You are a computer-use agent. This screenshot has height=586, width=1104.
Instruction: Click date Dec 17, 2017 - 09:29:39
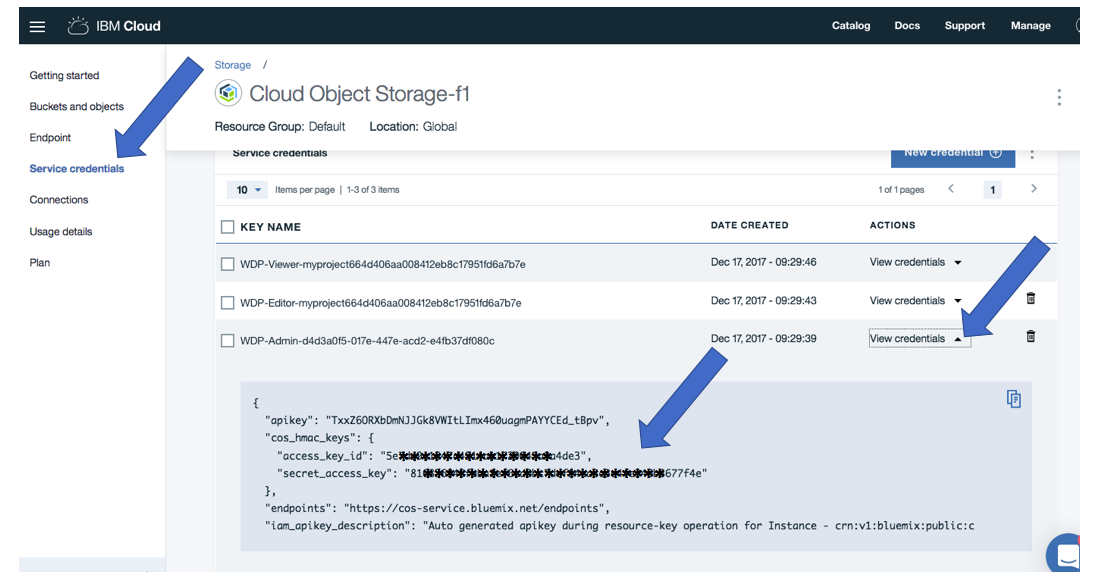click(x=763, y=339)
